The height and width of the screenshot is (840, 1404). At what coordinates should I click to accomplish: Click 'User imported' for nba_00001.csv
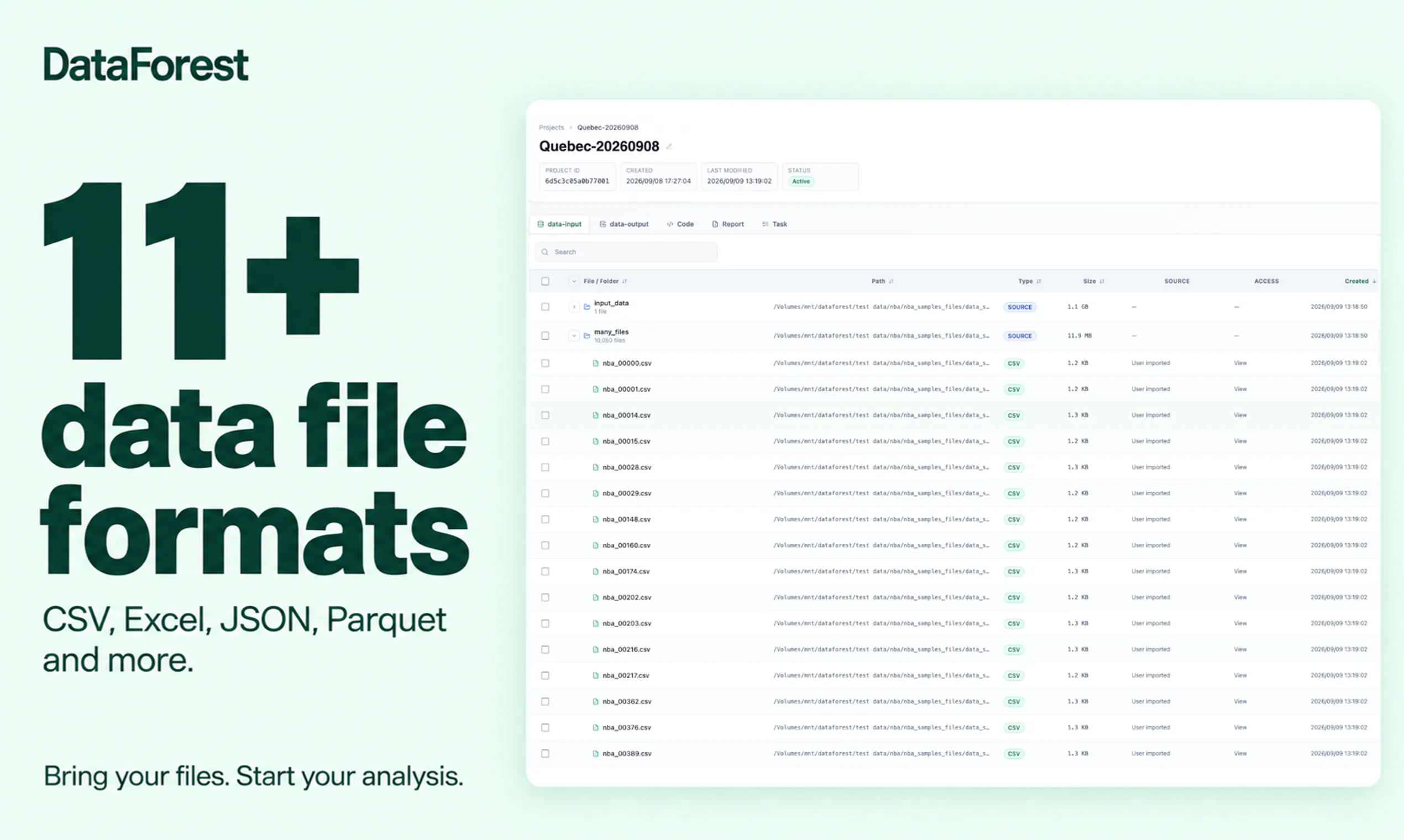coord(1150,390)
